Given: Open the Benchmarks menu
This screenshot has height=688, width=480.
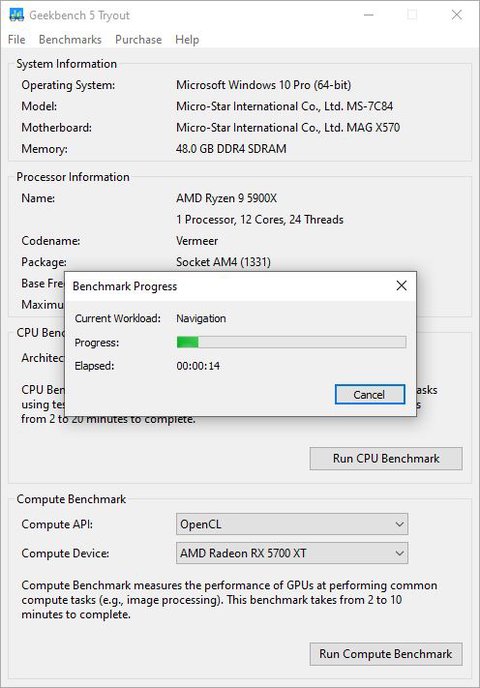Looking at the screenshot, I should (70, 39).
